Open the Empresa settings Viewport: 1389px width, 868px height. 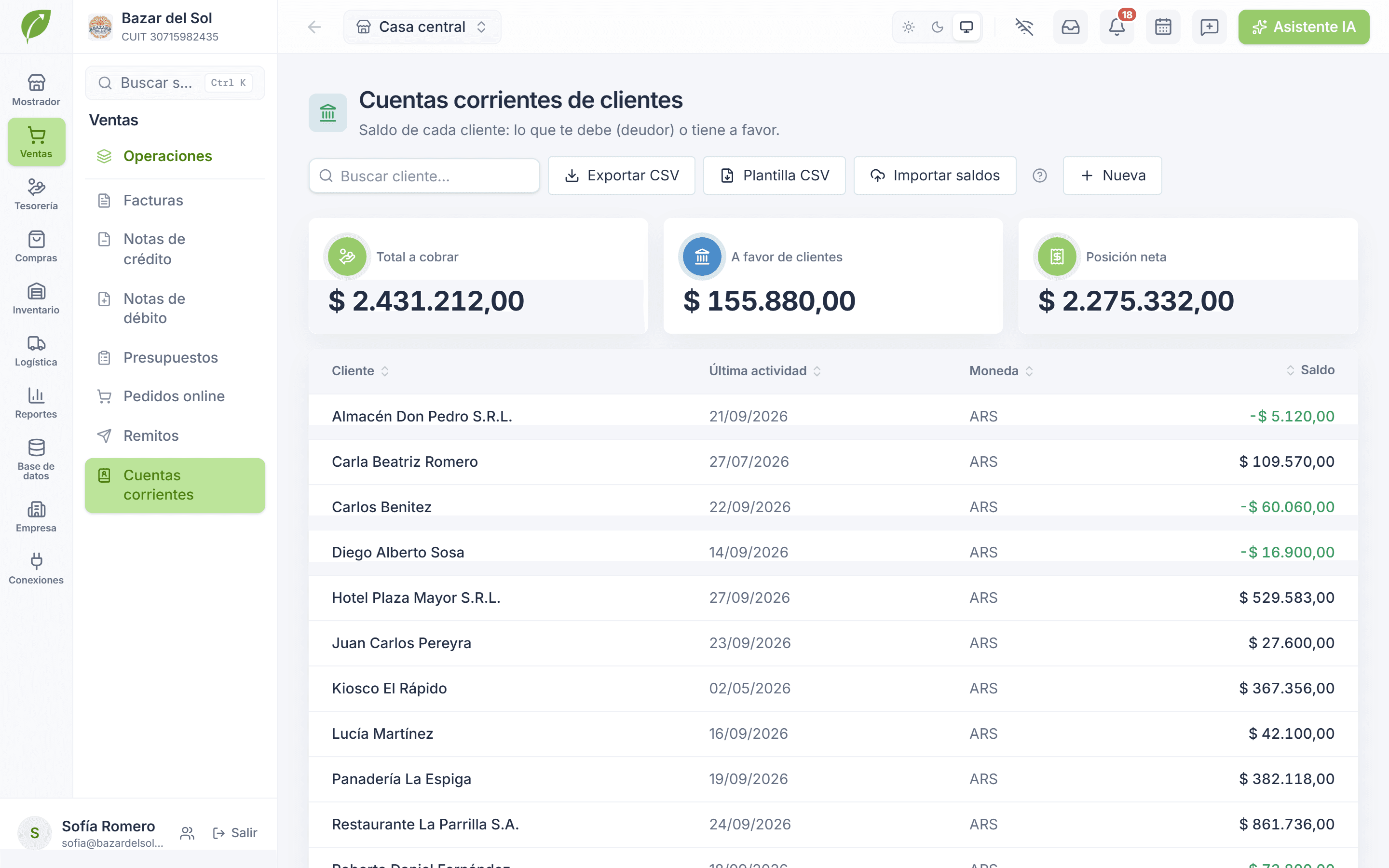coord(36,516)
